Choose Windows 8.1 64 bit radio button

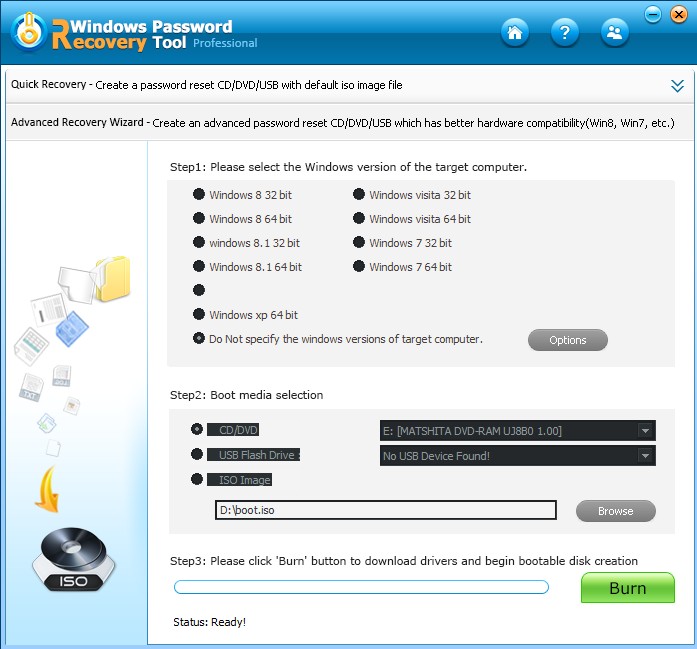[x=199, y=266]
